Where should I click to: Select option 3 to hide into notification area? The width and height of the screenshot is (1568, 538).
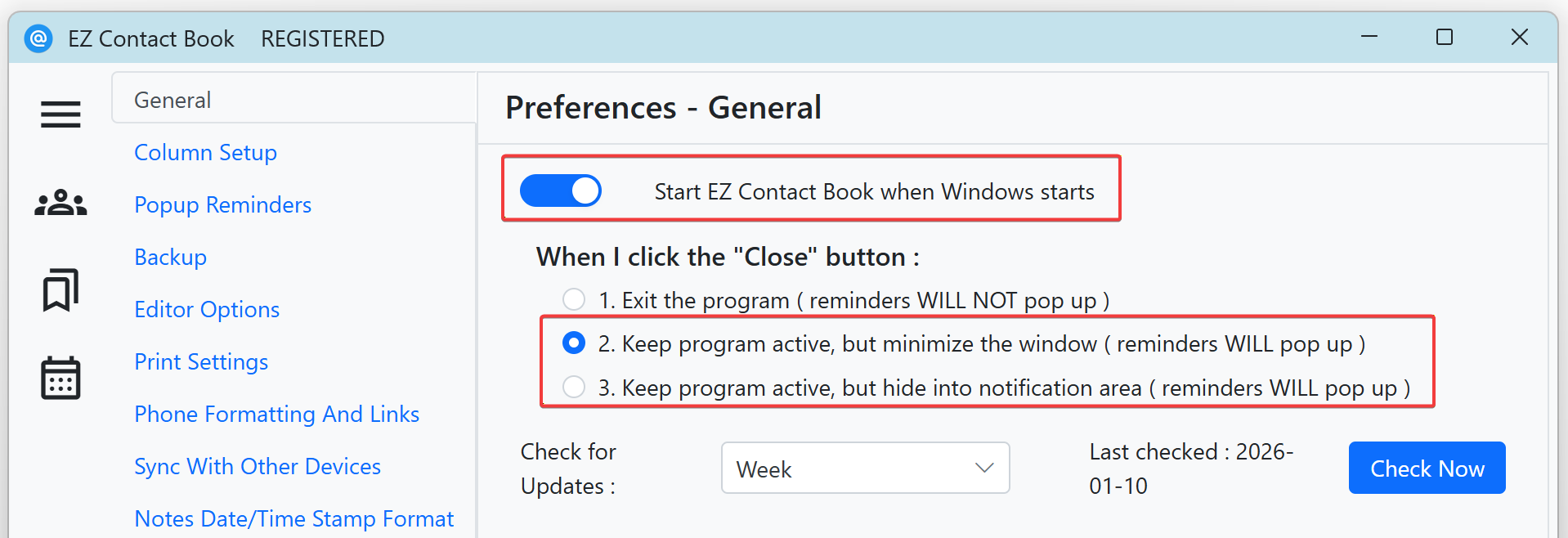[573, 386]
